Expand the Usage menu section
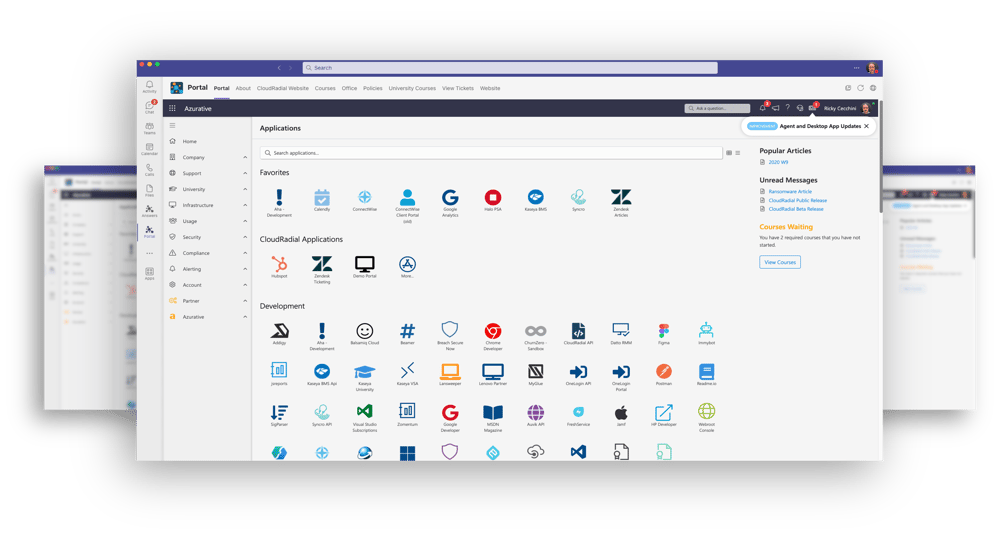This screenshot has width=1000, height=540. click(208, 221)
